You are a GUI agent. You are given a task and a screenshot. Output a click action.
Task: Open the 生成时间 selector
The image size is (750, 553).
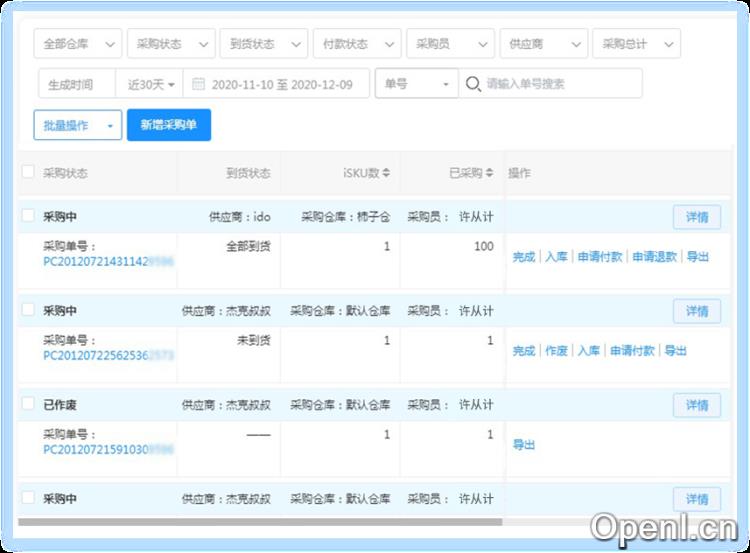(x=77, y=84)
